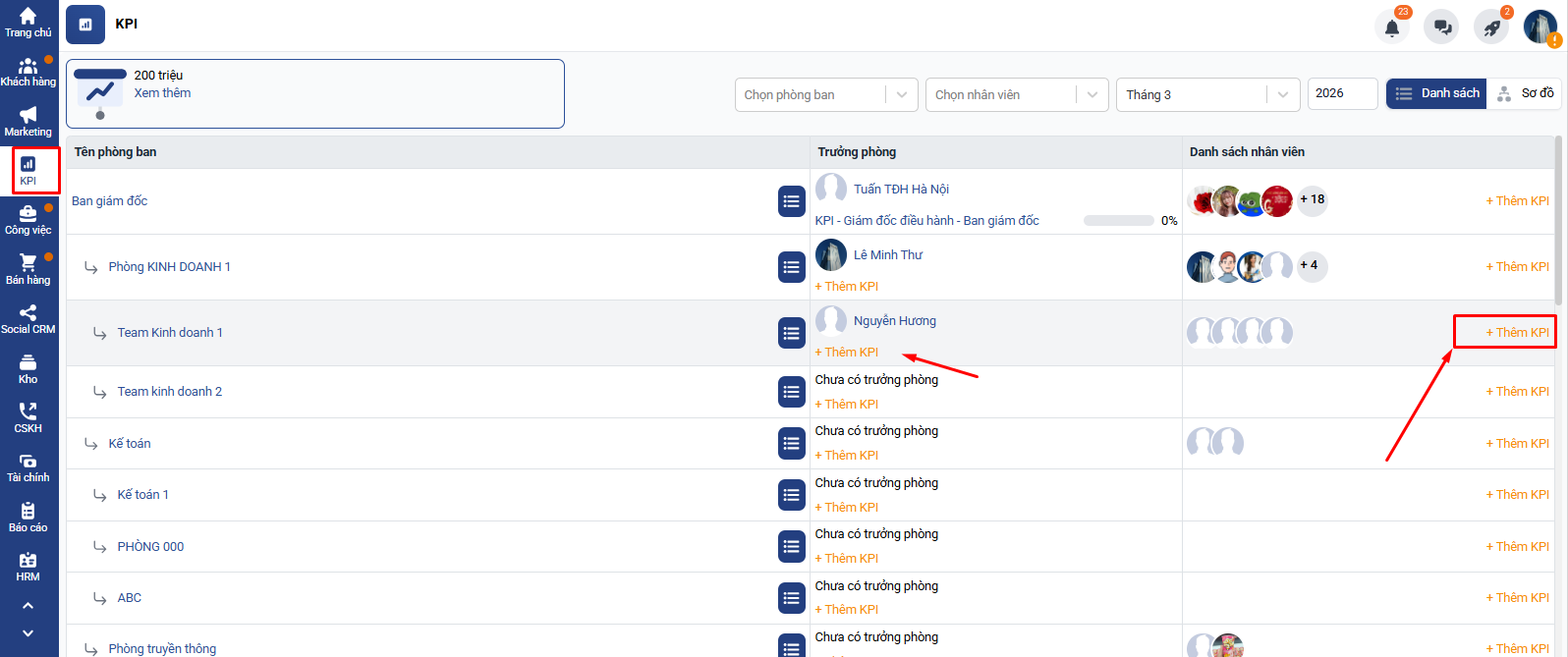Image resolution: width=1568 pixels, height=657 pixels.
Task: Click Thêm KPI under Nguyễn Hương
Action: tap(847, 353)
